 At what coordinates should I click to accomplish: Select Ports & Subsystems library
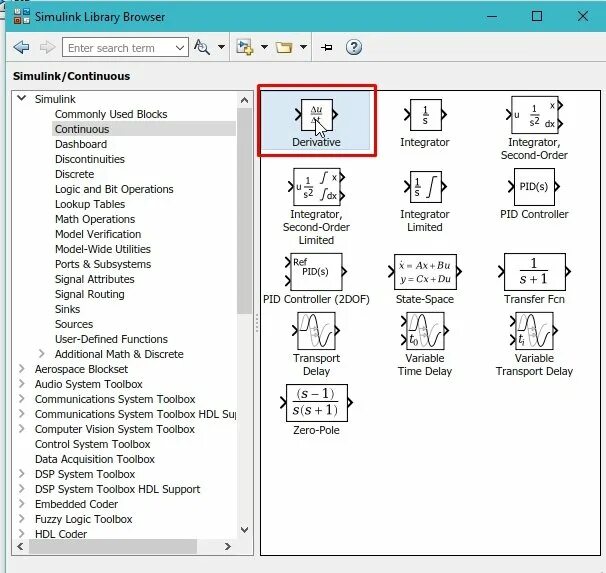pyautogui.click(x=103, y=264)
